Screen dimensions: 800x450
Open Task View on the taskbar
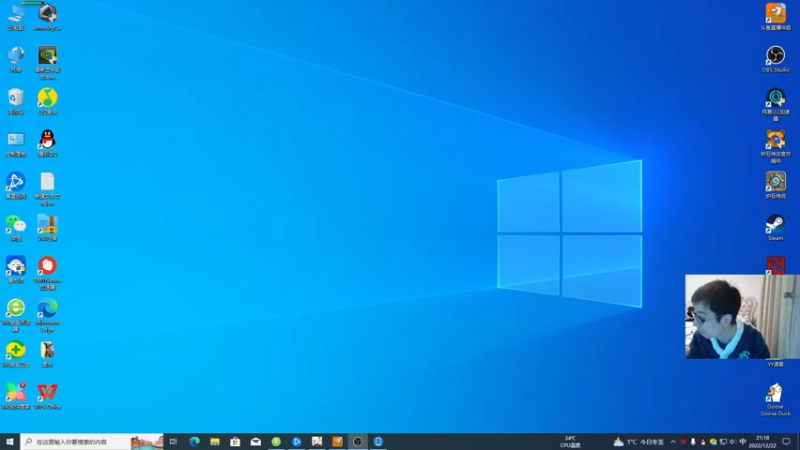(x=173, y=441)
